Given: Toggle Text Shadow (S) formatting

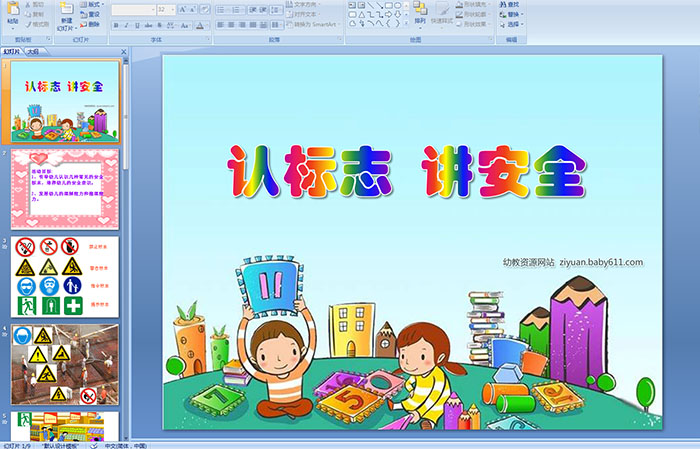Looking at the screenshot, I should (x=159, y=25).
